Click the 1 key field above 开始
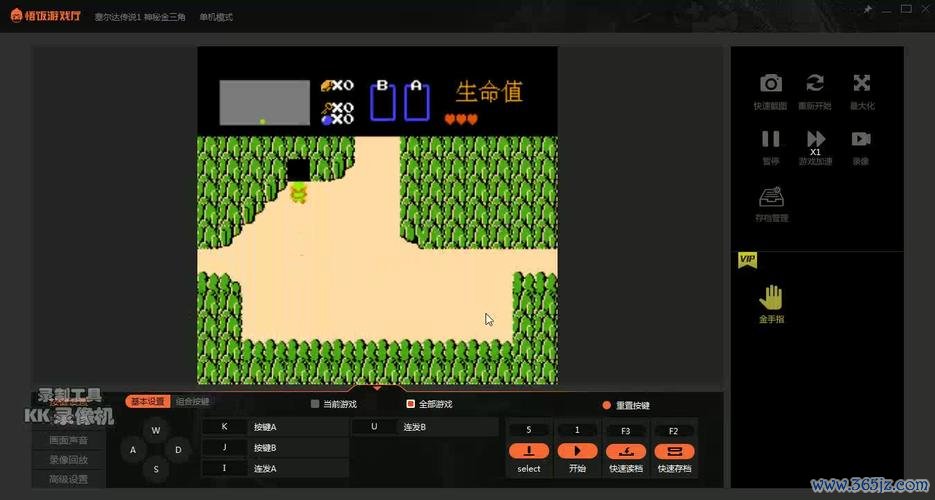This screenshot has width=935, height=500. pyautogui.click(x=577, y=430)
